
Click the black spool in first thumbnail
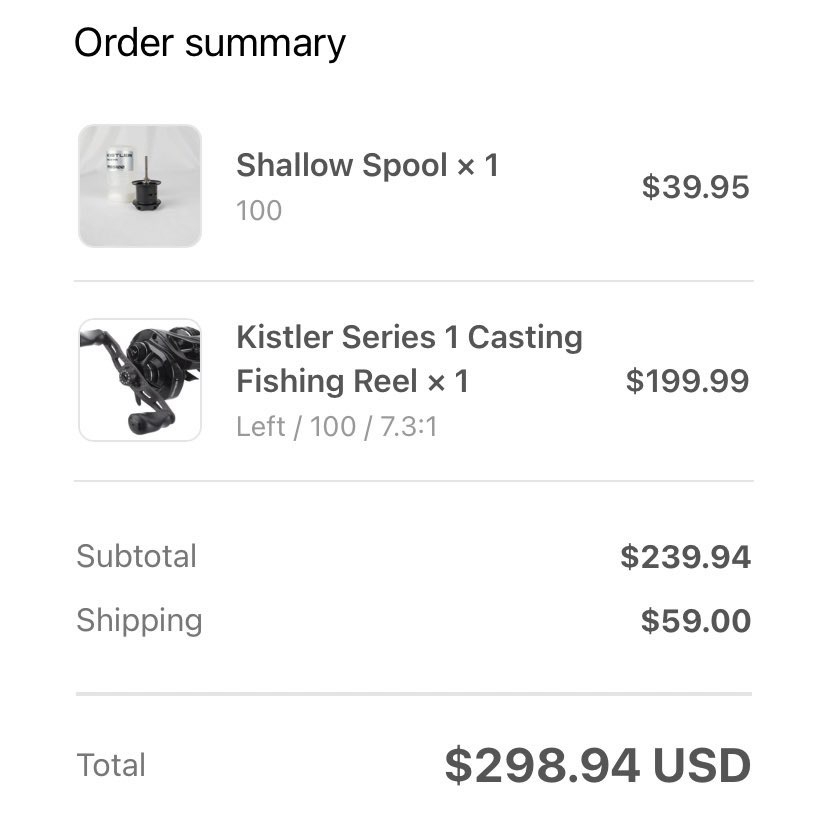coord(146,194)
